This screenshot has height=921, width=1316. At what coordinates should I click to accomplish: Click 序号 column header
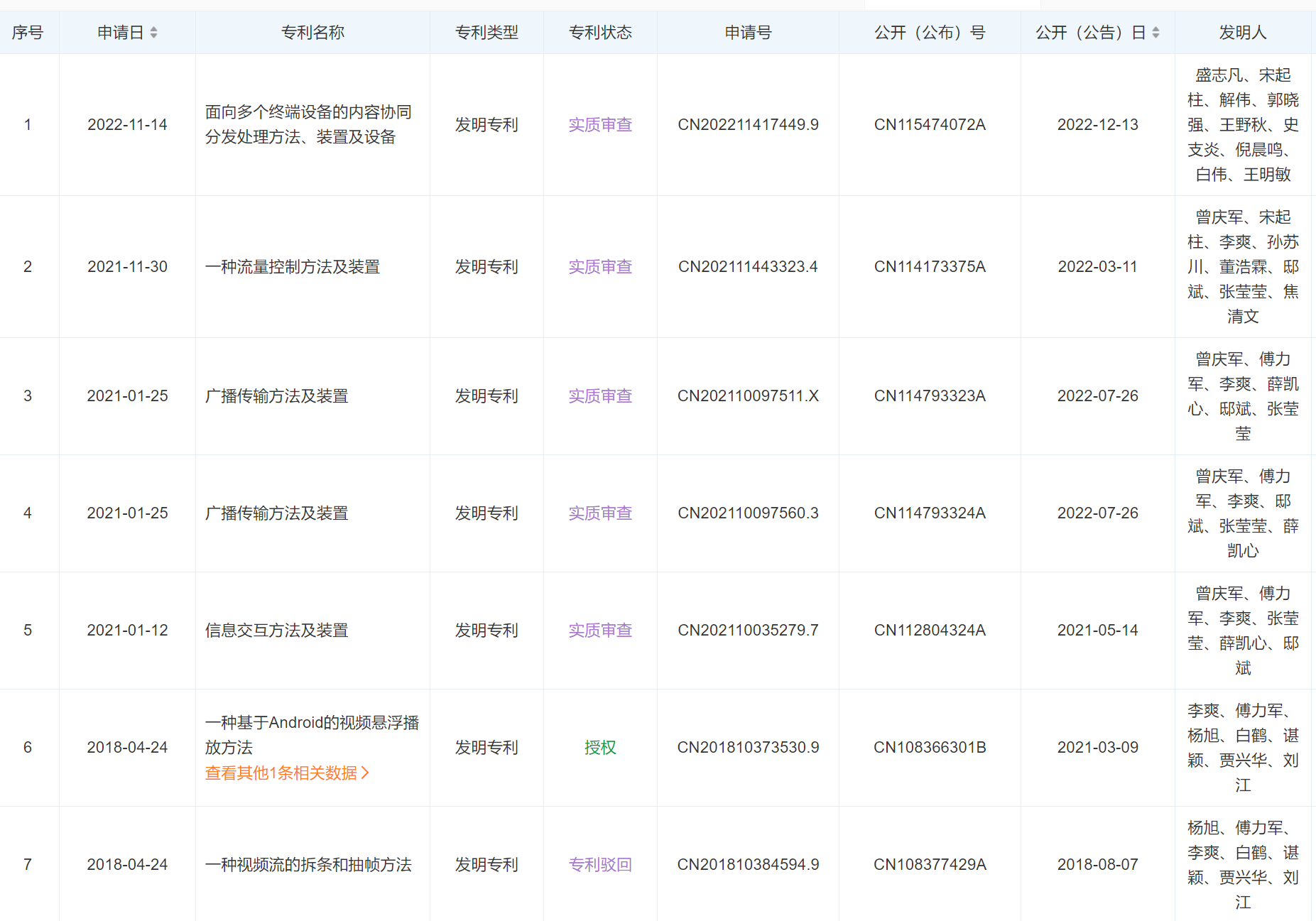tap(28, 33)
